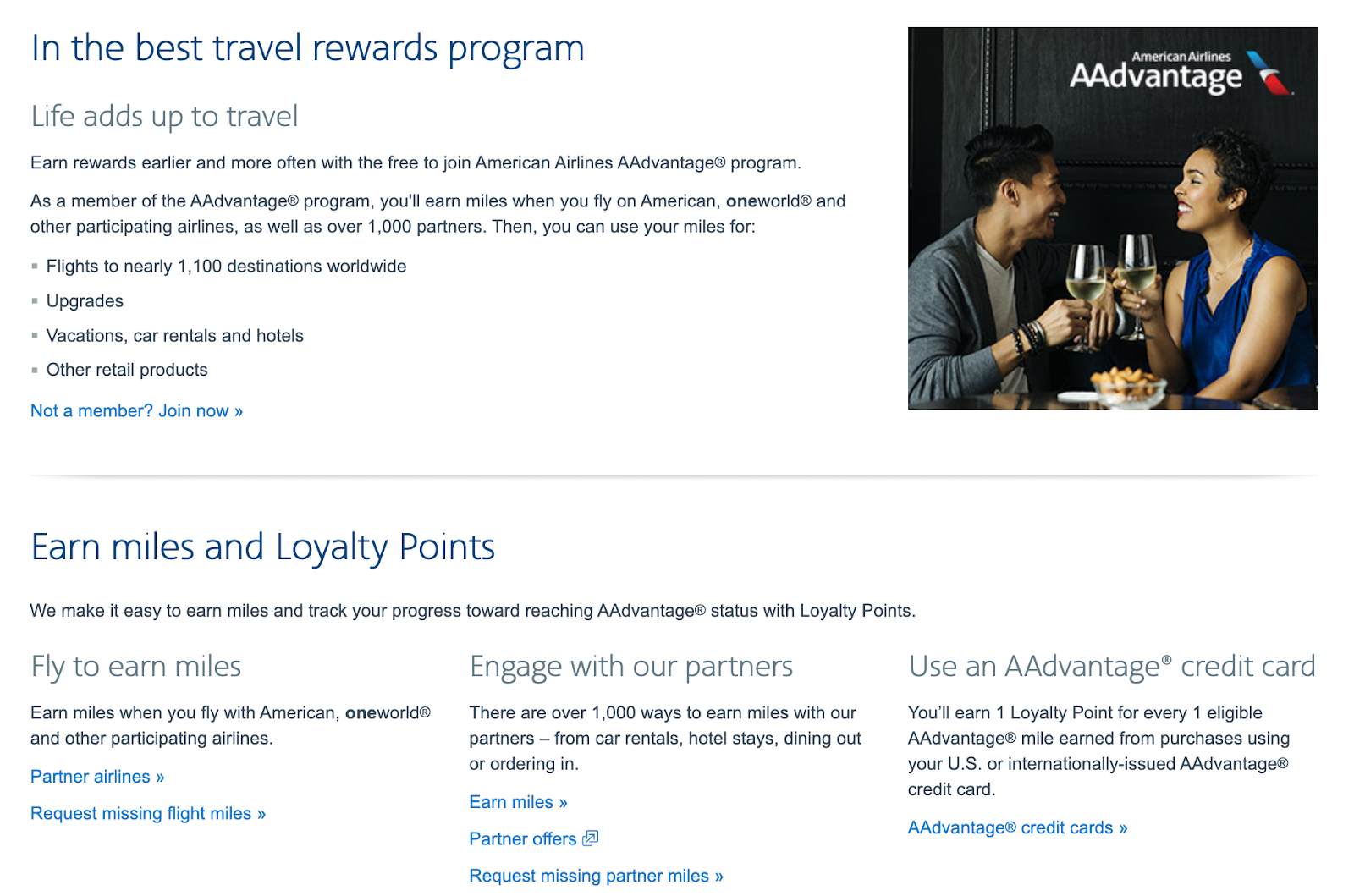Click the American Airlines AAdvantage logo
Screen dimensions: 1354x896
coord(1181,70)
